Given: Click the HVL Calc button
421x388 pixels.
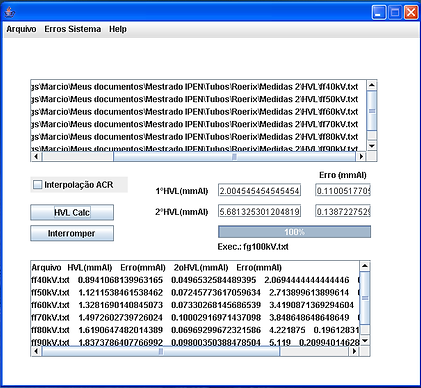Looking at the screenshot, I should (x=72, y=212).
